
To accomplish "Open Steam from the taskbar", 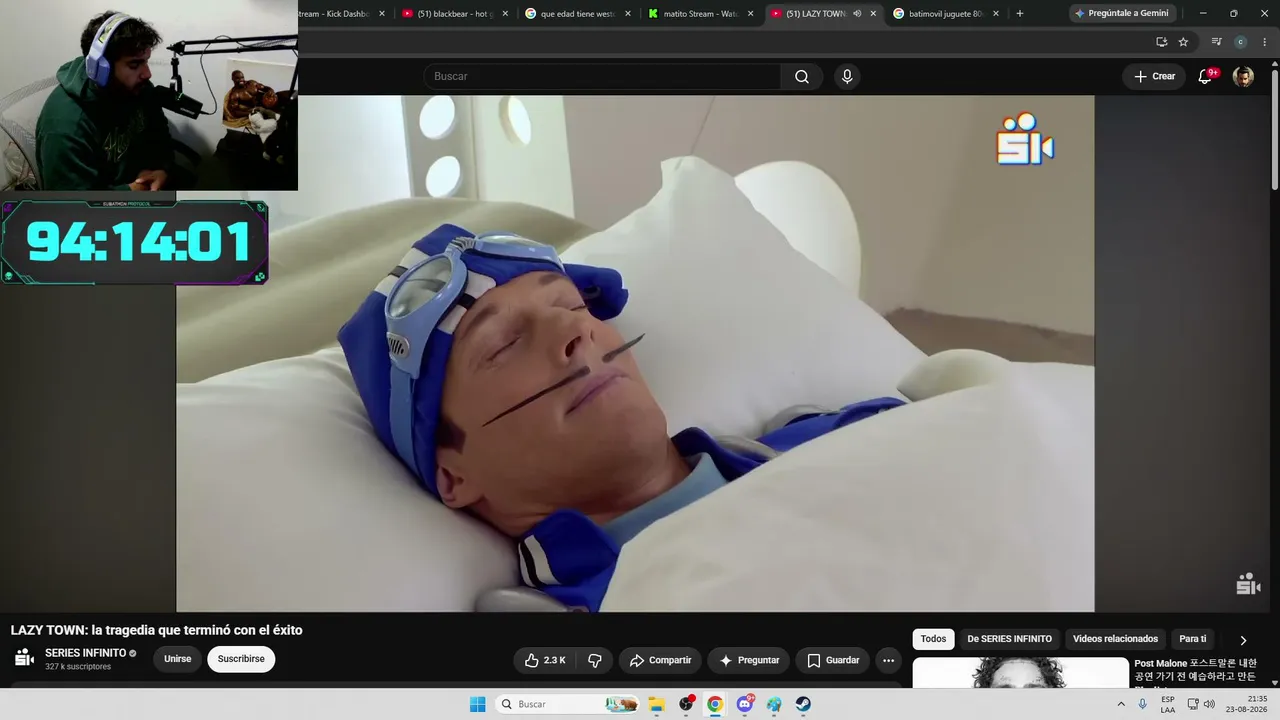I will pos(803,704).
